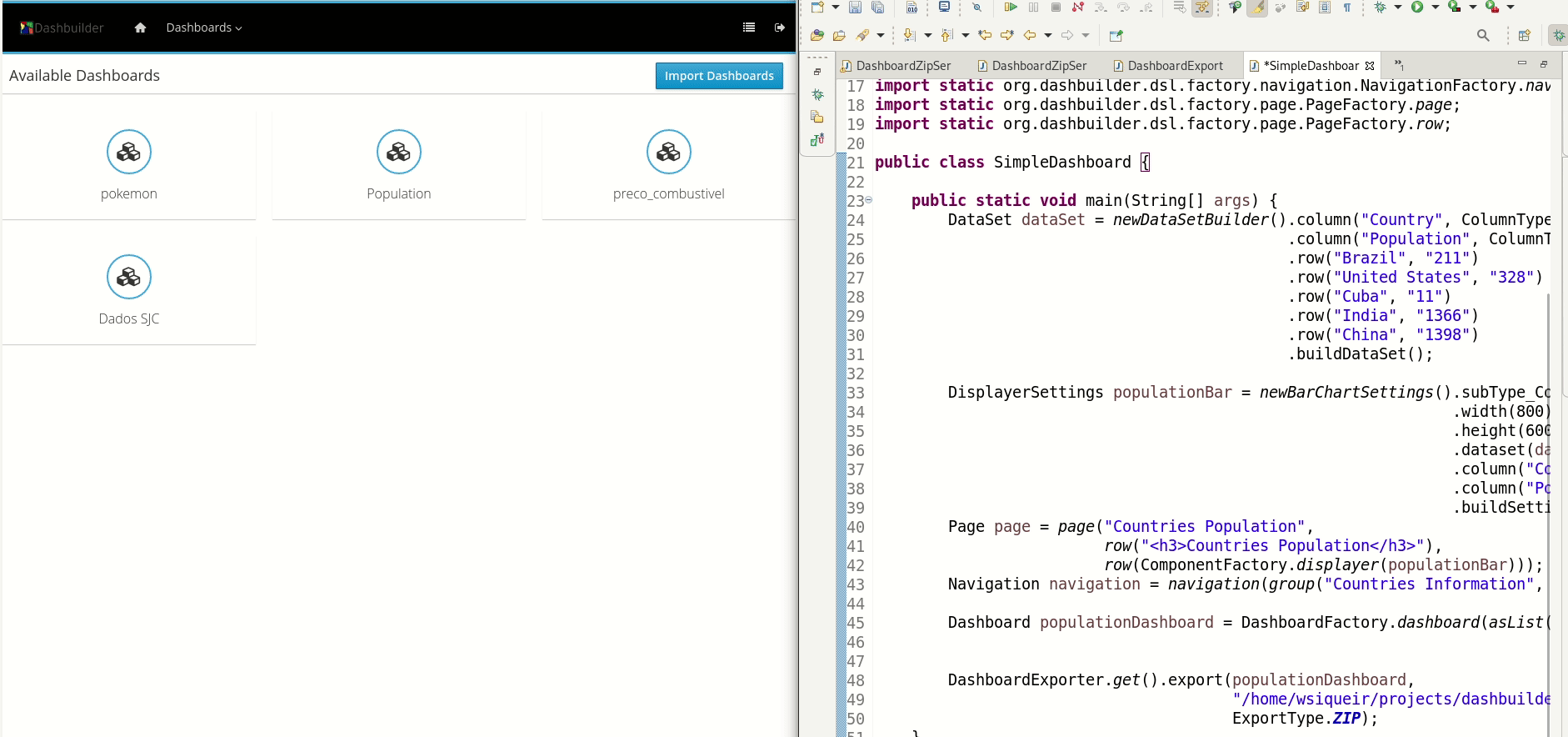Switch to the DashboardExport editor tab

(1175, 66)
